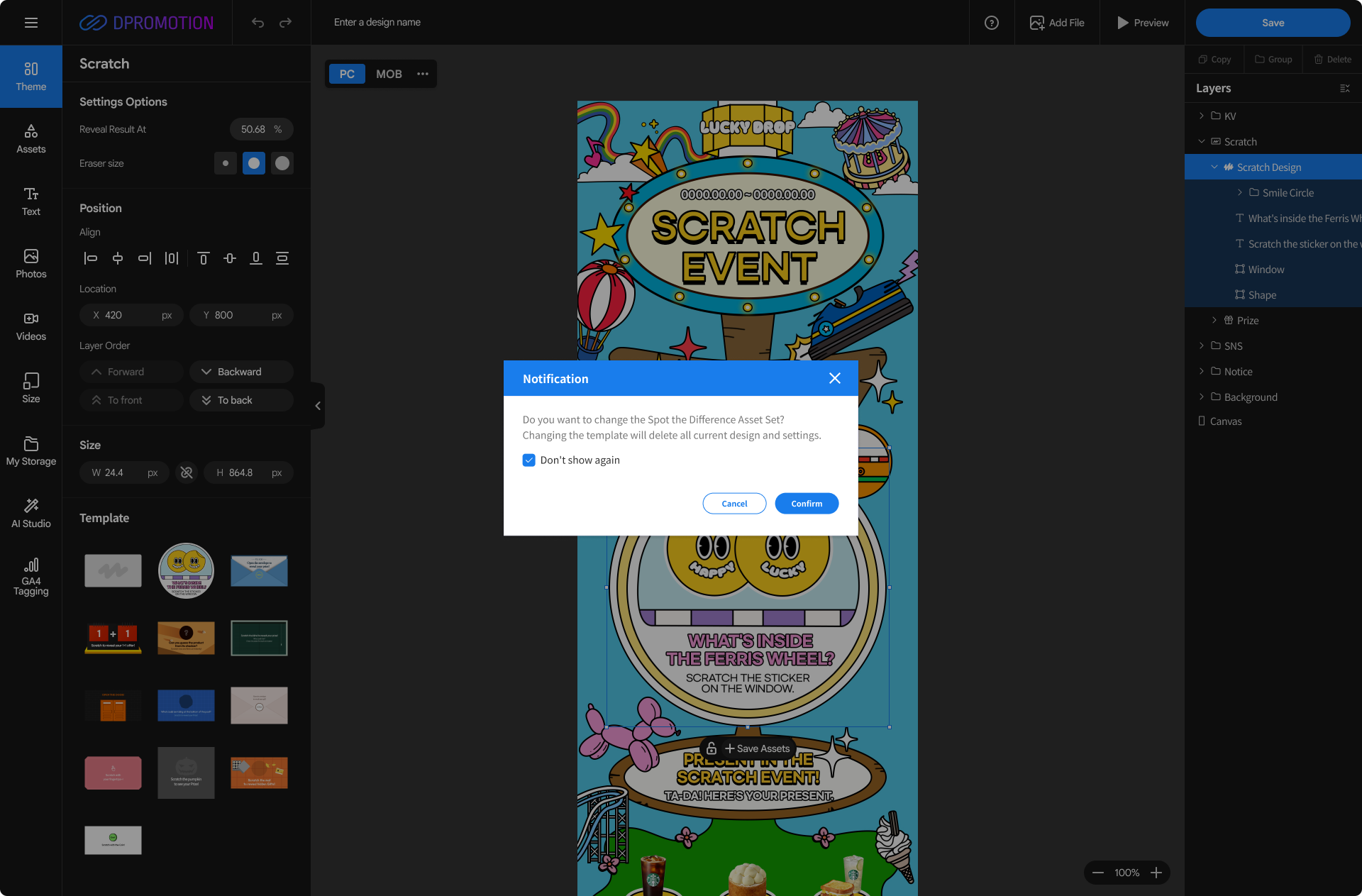Click the undo arrow icon
Viewport: 1362px width, 896px height.
click(258, 23)
